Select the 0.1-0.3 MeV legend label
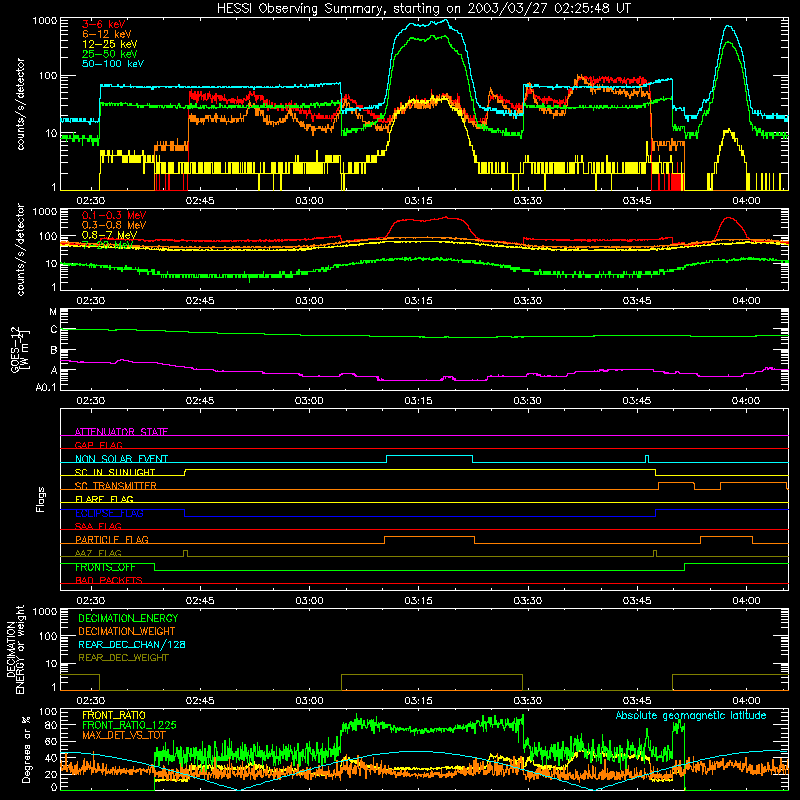 pos(114,215)
